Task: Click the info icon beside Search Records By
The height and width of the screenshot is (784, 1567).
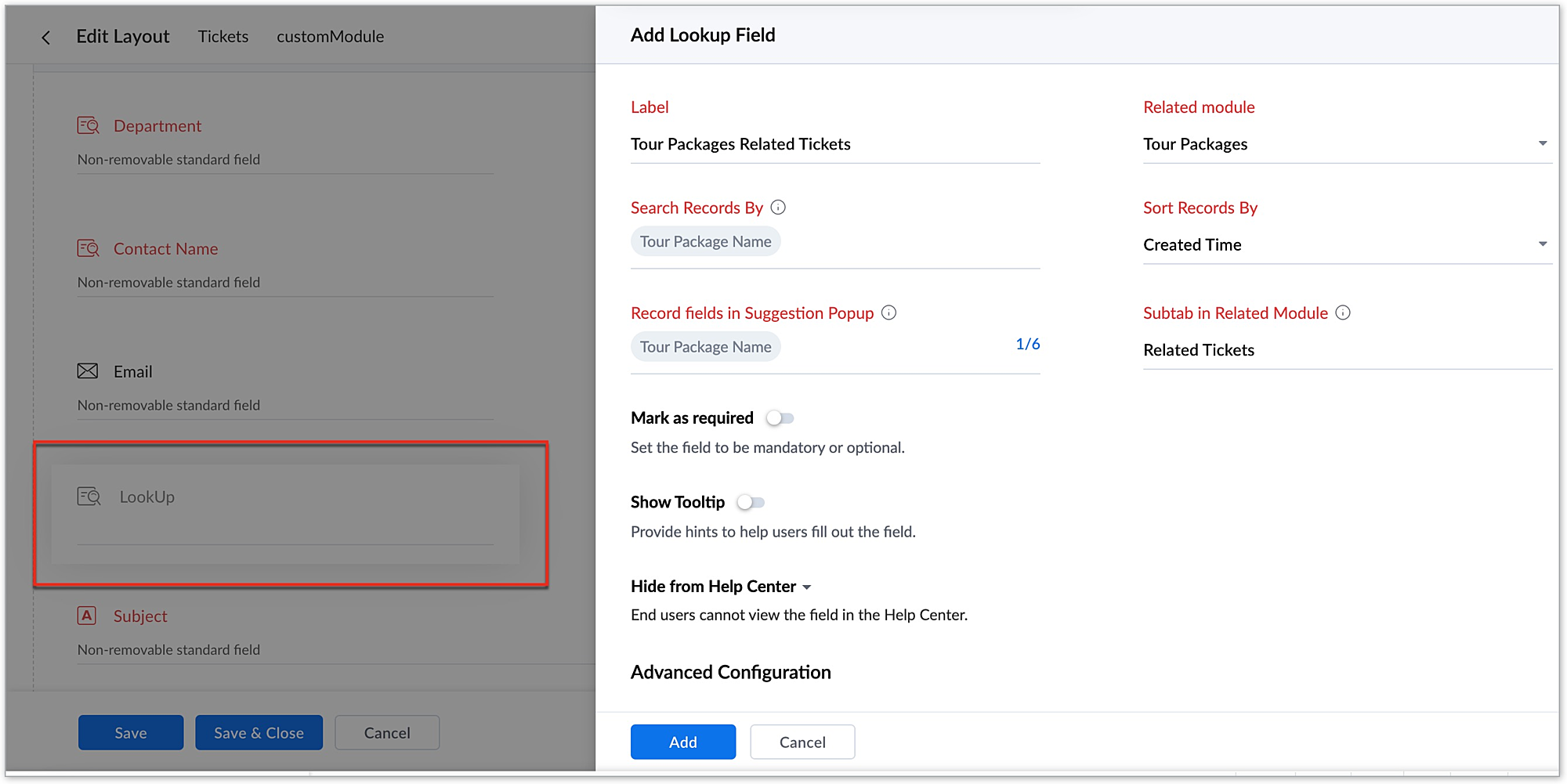Action: click(778, 208)
